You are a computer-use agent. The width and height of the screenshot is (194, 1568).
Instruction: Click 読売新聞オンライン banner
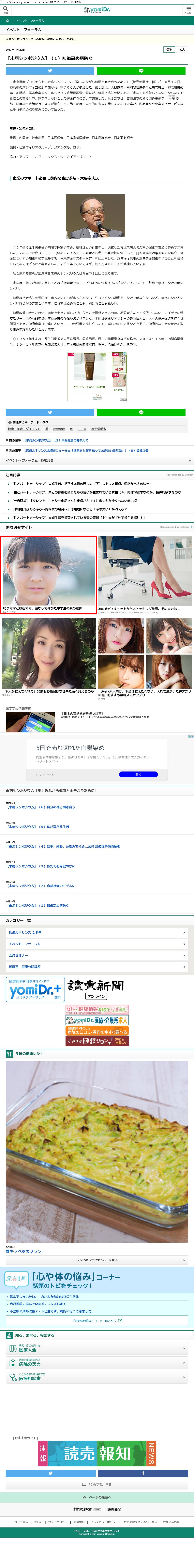pyautogui.click(x=96, y=989)
